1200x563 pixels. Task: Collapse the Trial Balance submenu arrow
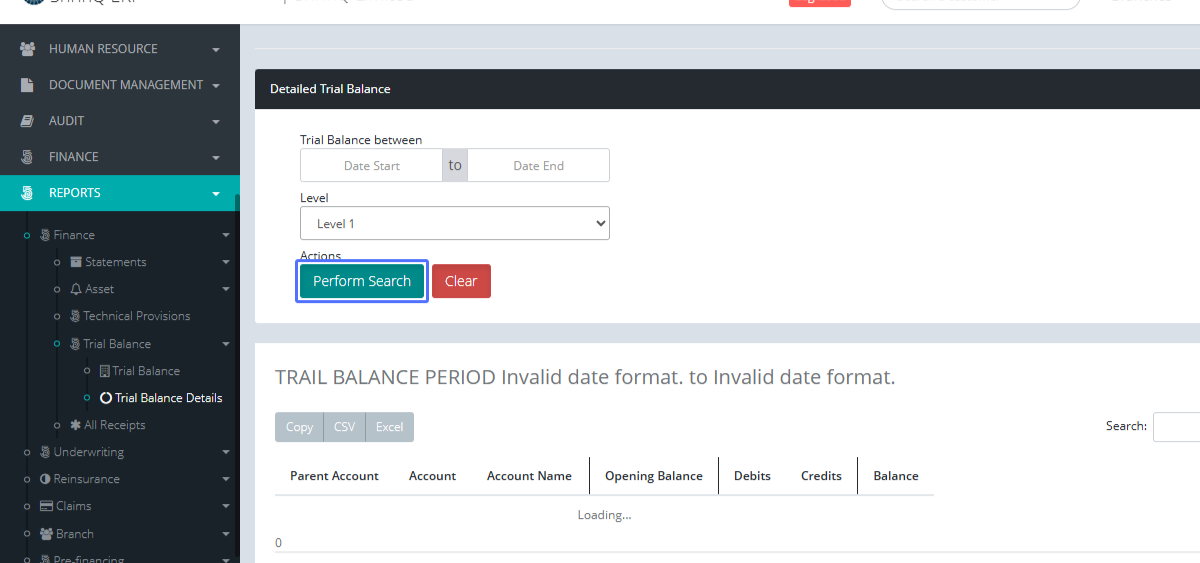(226, 344)
